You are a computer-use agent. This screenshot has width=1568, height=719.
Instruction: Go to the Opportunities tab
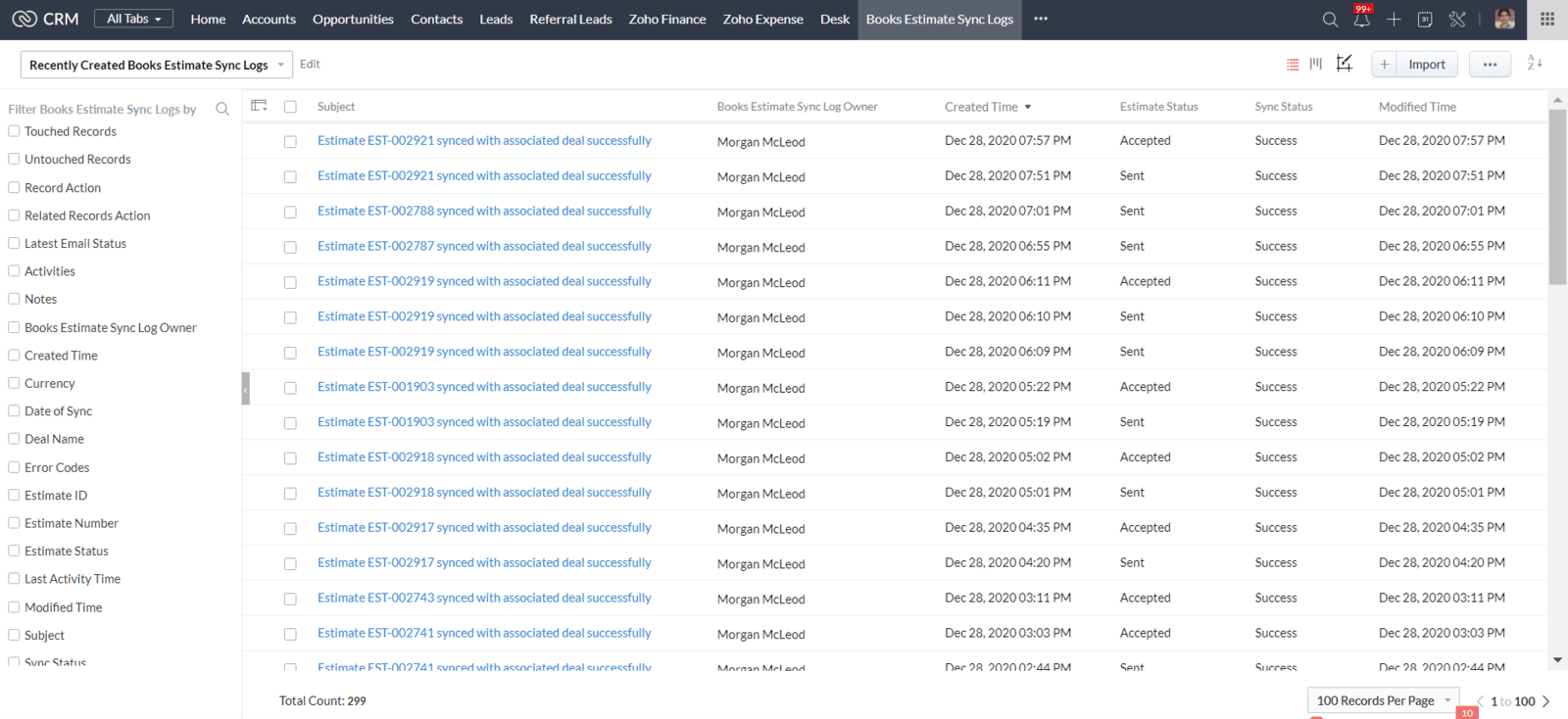[x=353, y=19]
